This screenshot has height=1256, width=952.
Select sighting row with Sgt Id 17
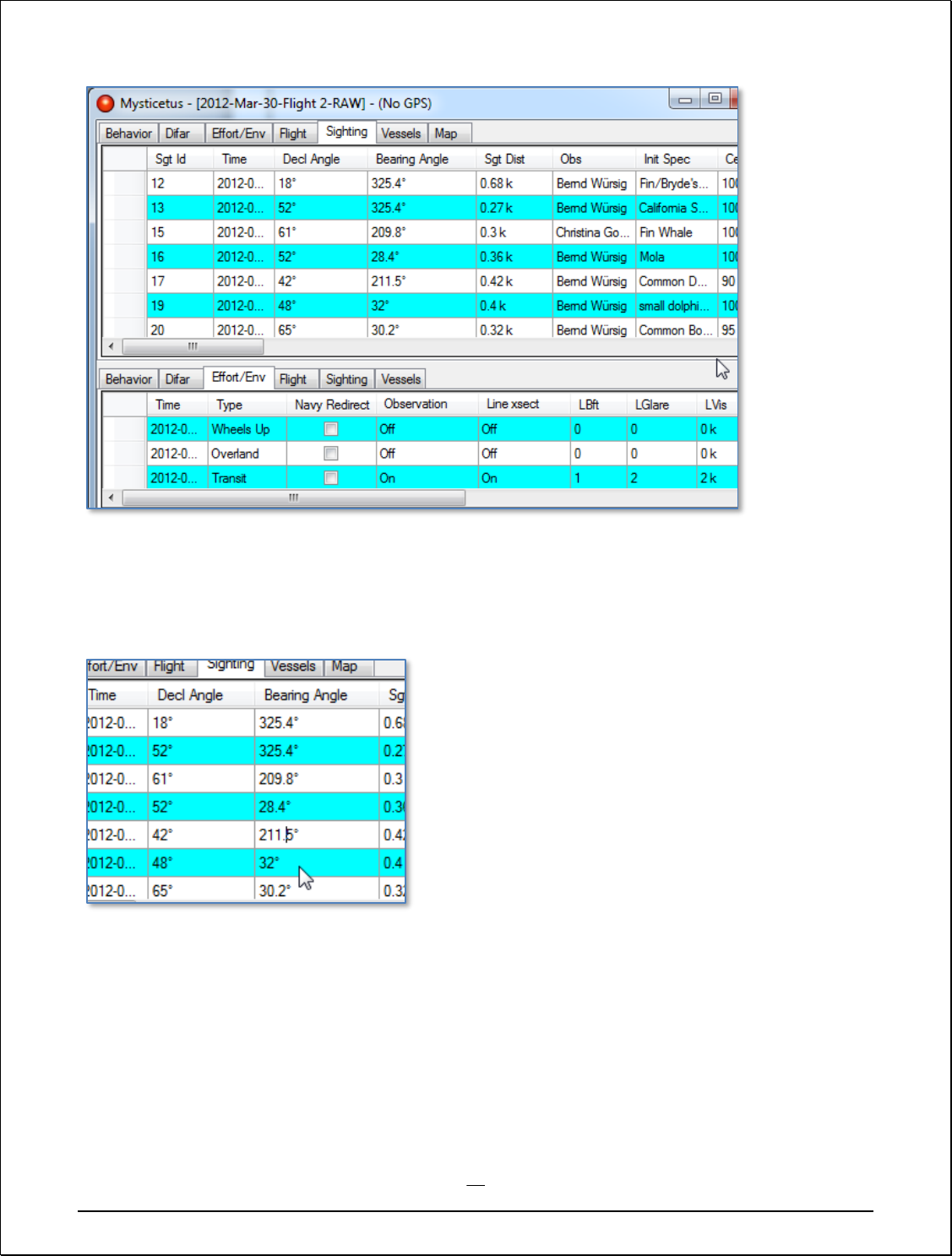click(x=420, y=281)
